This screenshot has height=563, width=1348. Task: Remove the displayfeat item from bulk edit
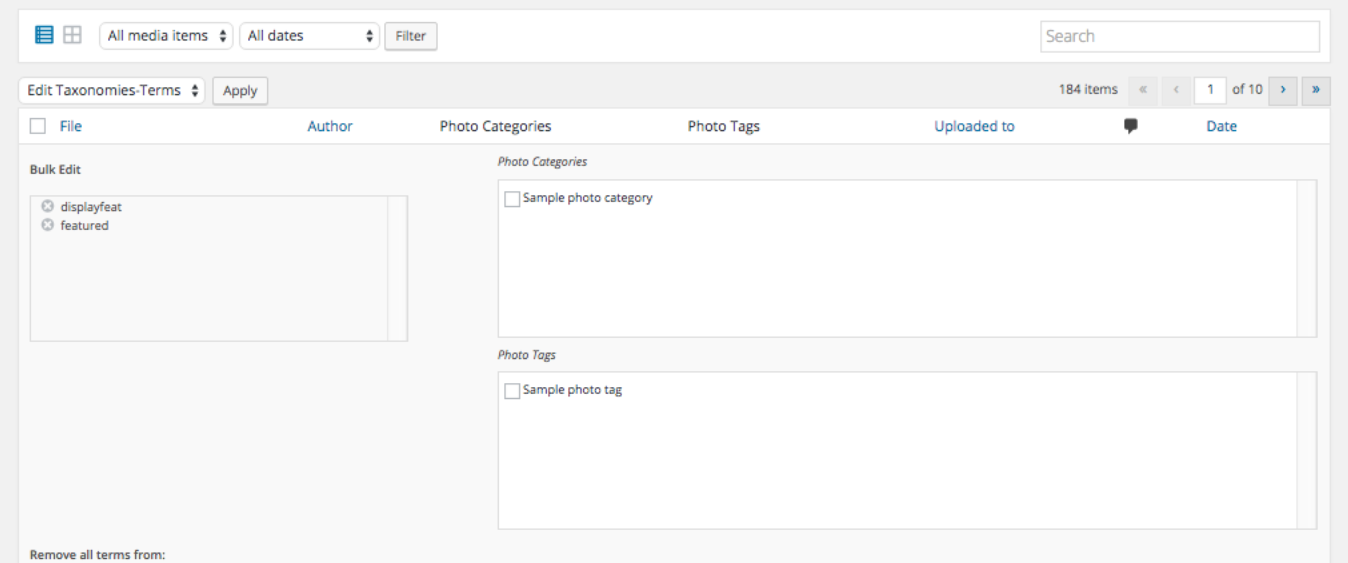[47, 207]
